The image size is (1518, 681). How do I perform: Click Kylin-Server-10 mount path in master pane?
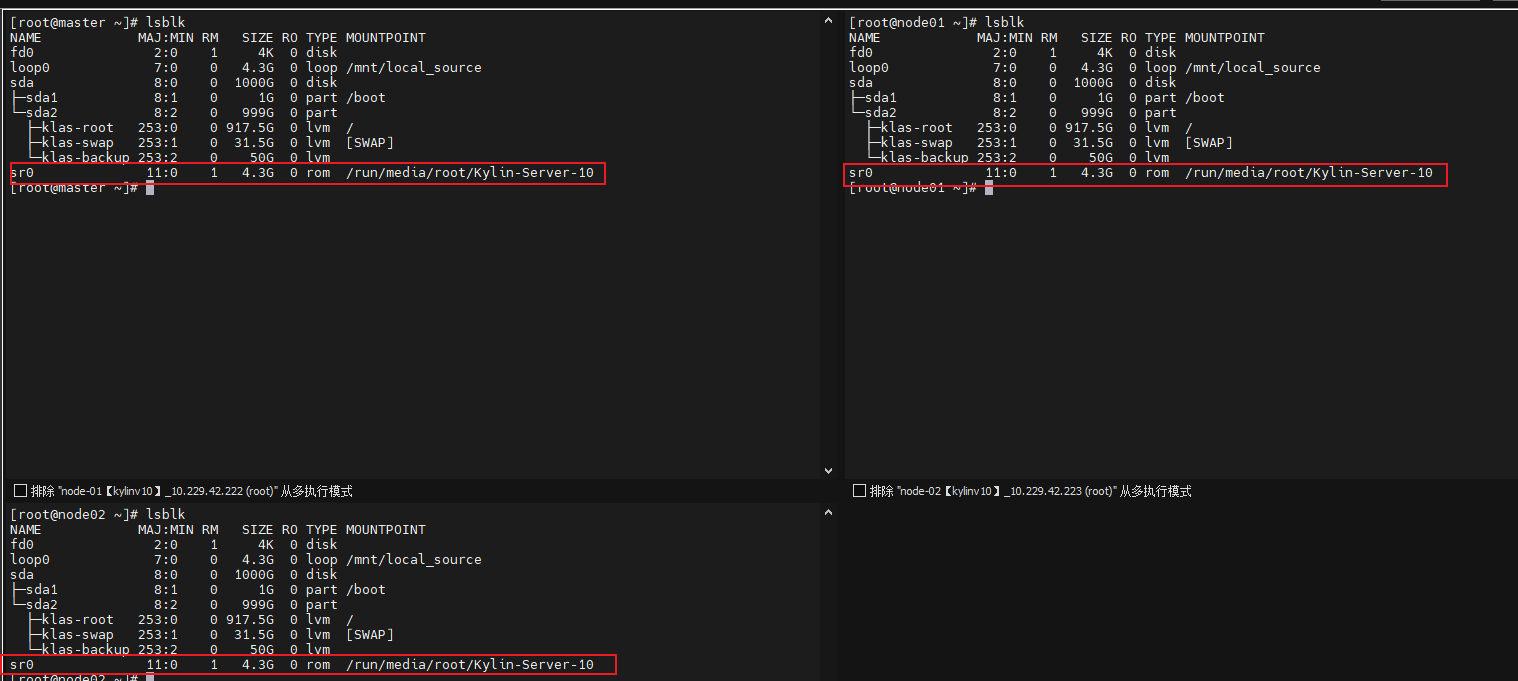pyautogui.click(x=470, y=173)
